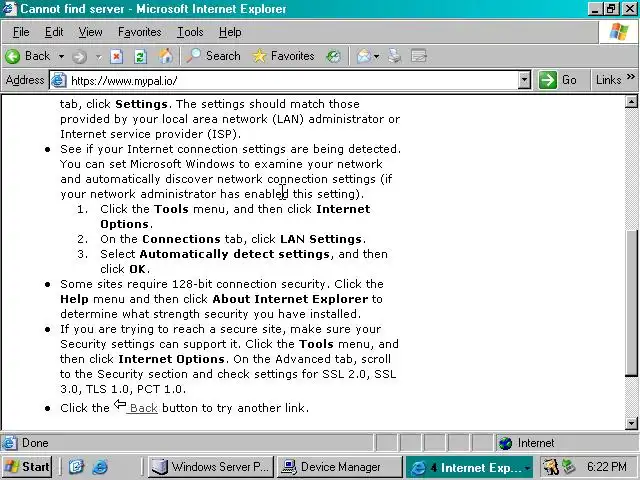The width and height of the screenshot is (640, 480).
Task: Open the Search toolbar button
Action: (x=213, y=56)
